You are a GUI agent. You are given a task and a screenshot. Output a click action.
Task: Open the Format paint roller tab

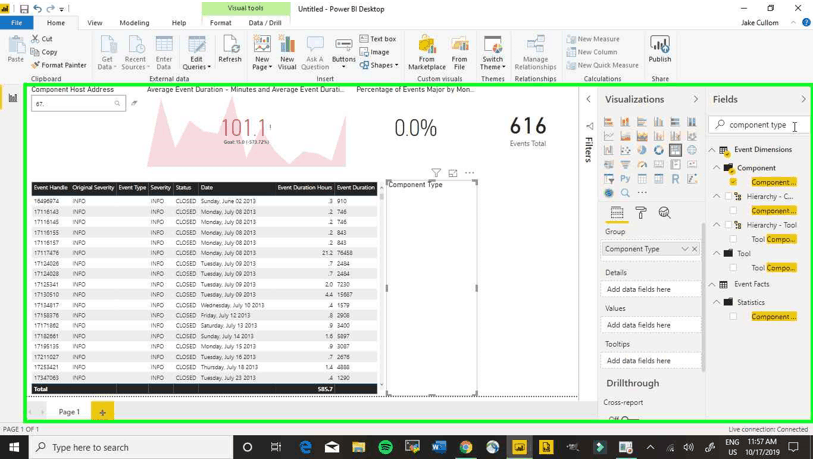[641, 213]
